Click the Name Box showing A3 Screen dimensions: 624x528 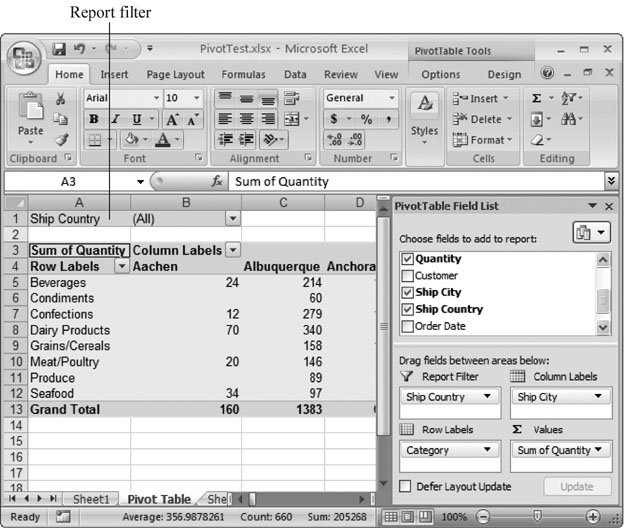[68, 181]
